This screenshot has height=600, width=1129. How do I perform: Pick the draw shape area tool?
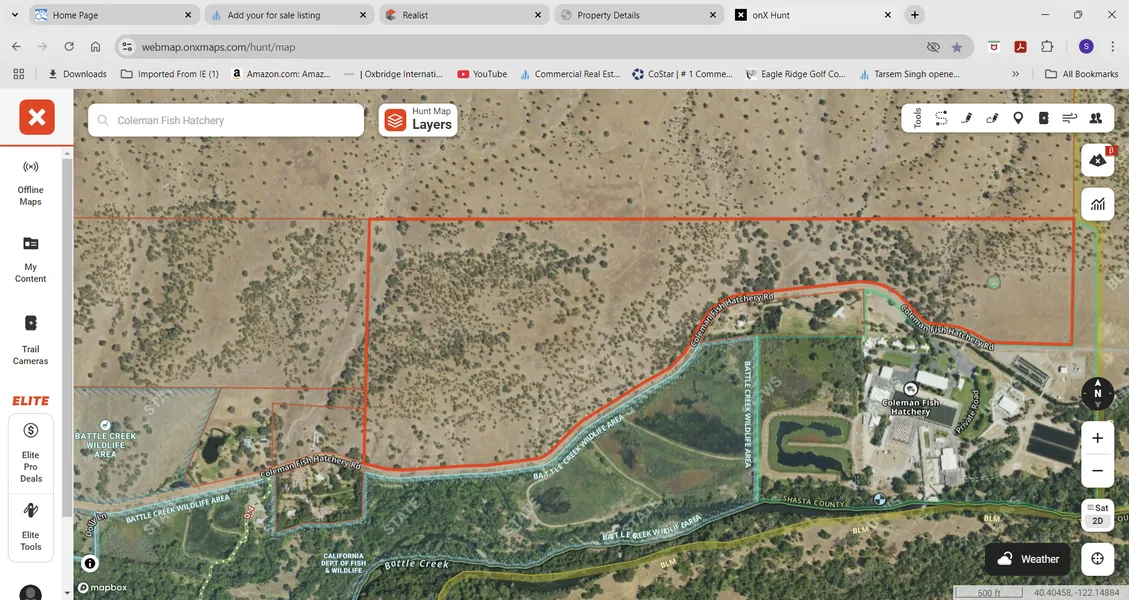[x=992, y=118]
